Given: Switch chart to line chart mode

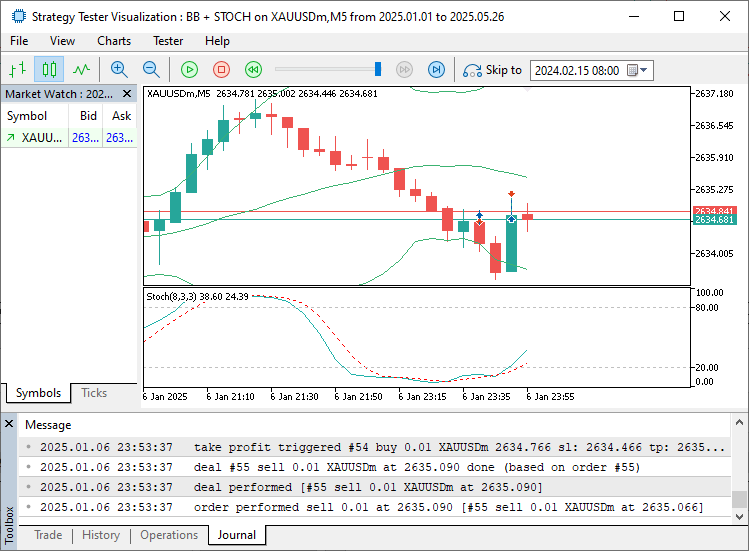Looking at the screenshot, I should 81,69.
